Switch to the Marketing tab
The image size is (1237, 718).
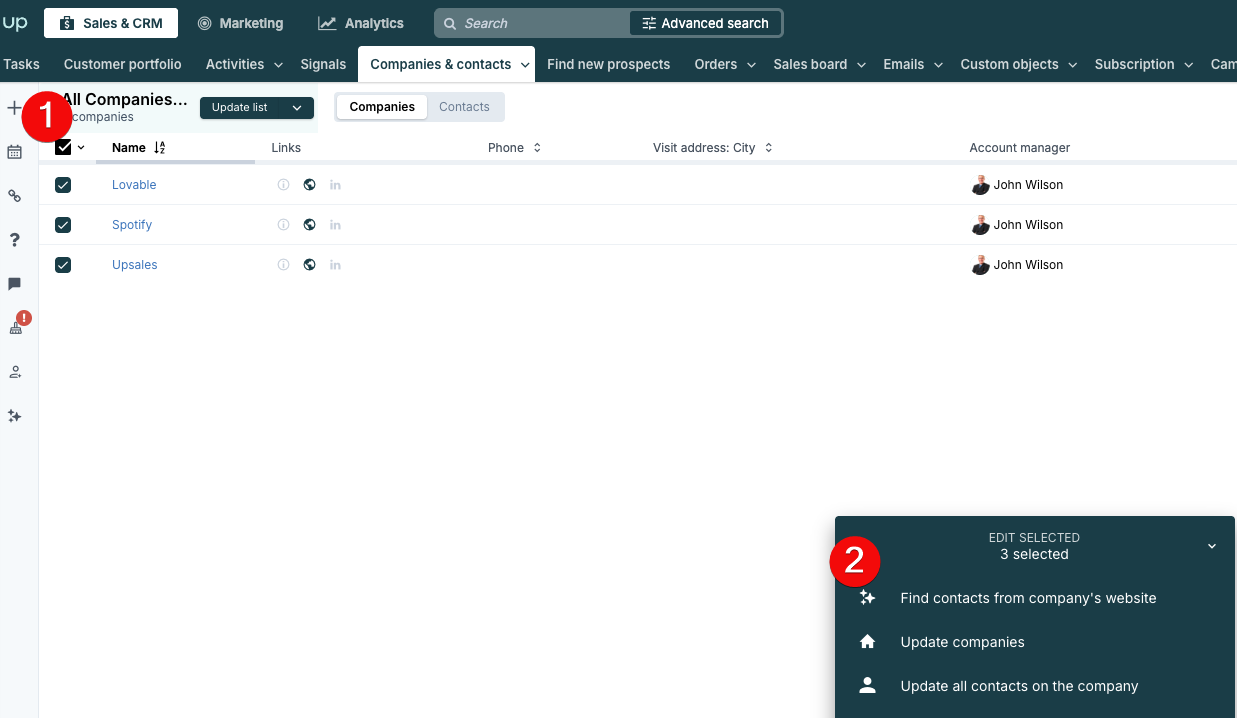240,23
